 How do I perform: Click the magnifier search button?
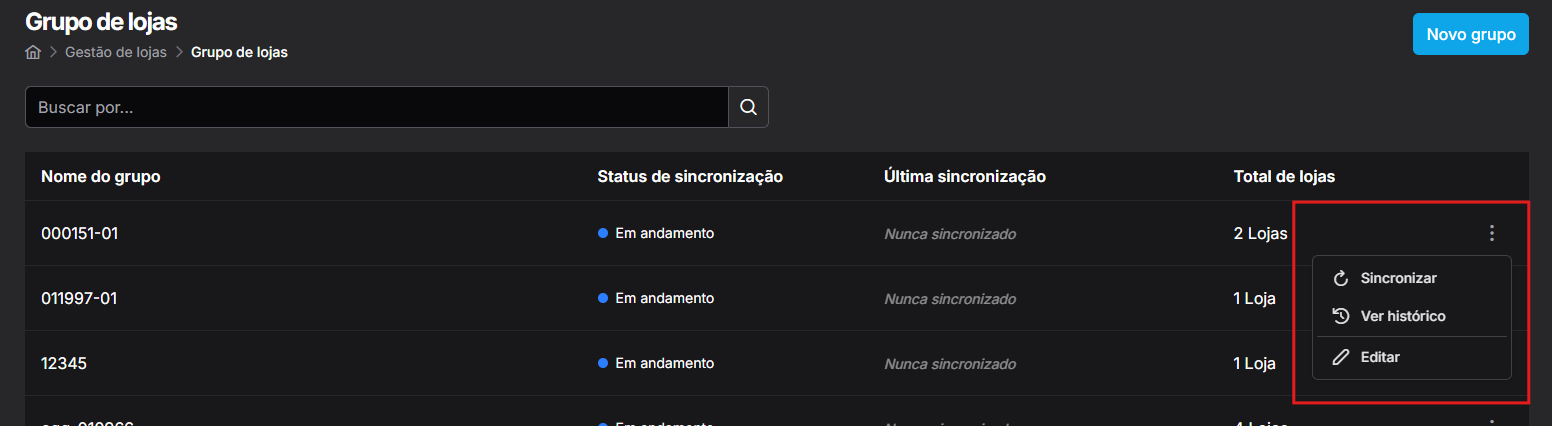(x=748, y=107)
